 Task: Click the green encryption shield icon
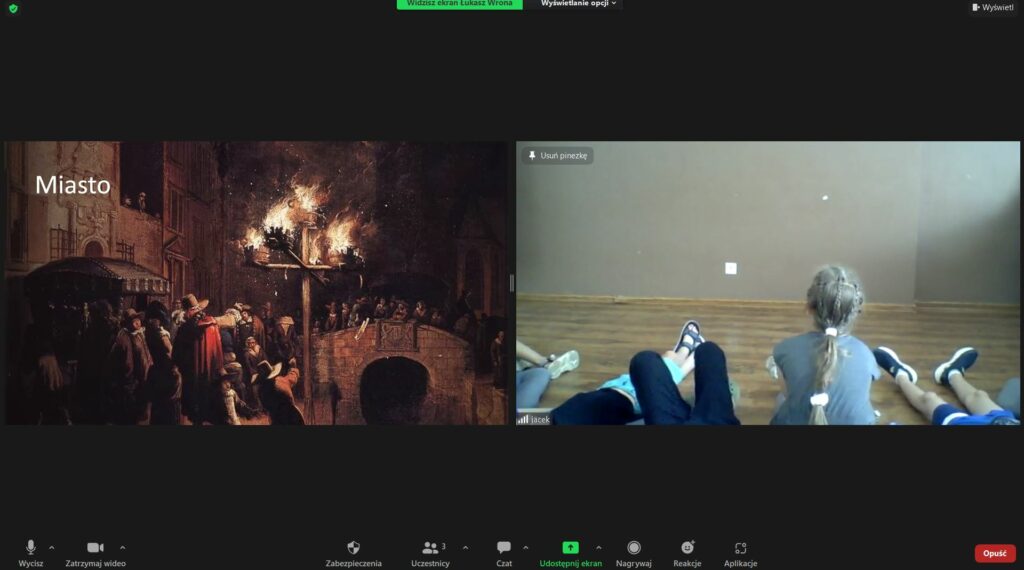(x=13, y=8)
